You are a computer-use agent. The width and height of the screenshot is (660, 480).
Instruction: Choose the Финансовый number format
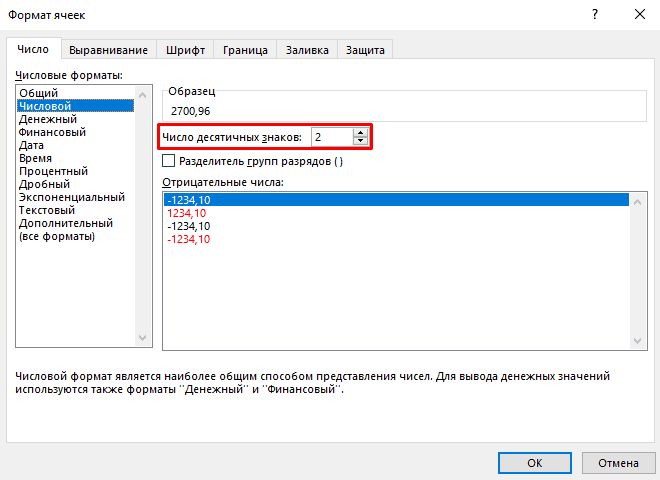click(52, 132)
